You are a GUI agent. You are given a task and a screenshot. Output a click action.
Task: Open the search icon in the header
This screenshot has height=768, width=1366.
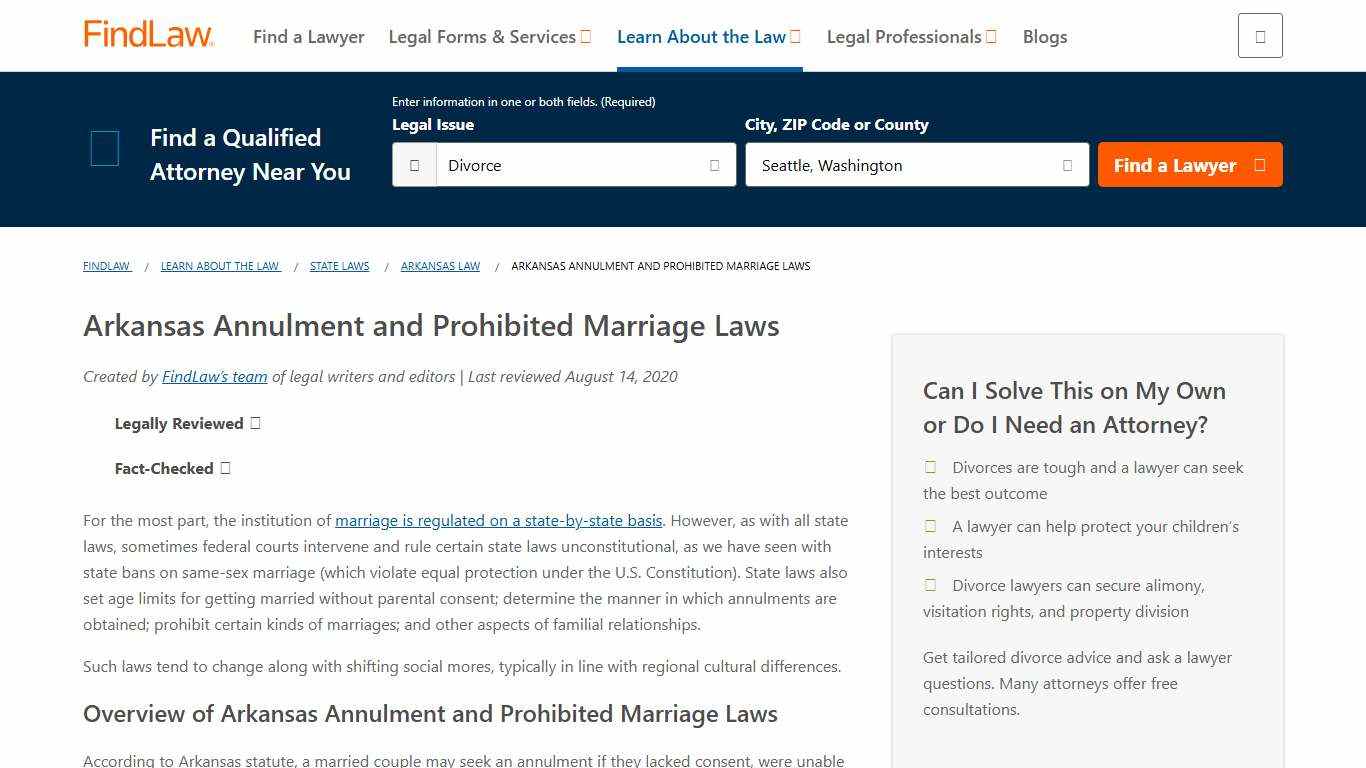(x=1259, y=34)
